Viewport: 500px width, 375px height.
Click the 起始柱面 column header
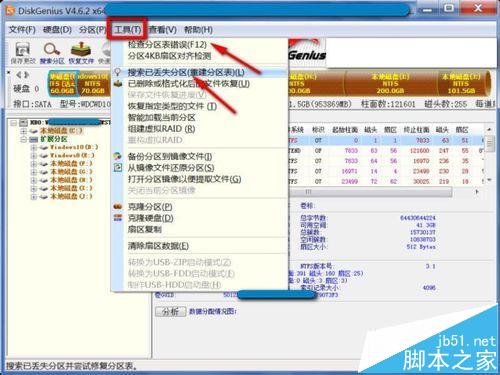(345, 130)
